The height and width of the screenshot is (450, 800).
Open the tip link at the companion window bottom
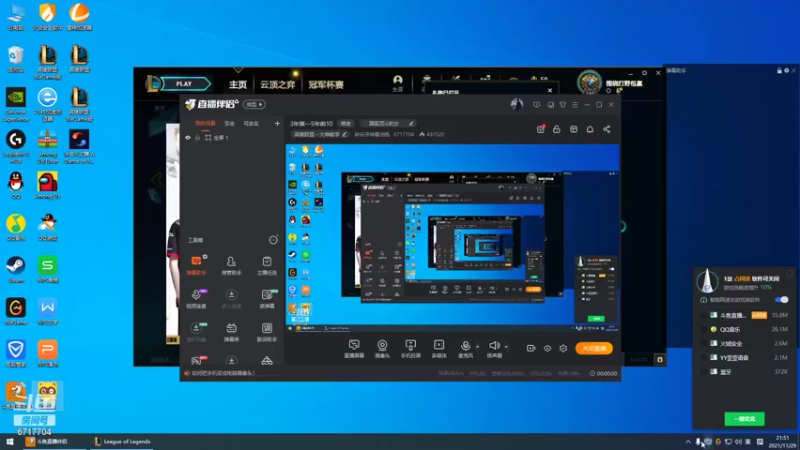point(219,373)
